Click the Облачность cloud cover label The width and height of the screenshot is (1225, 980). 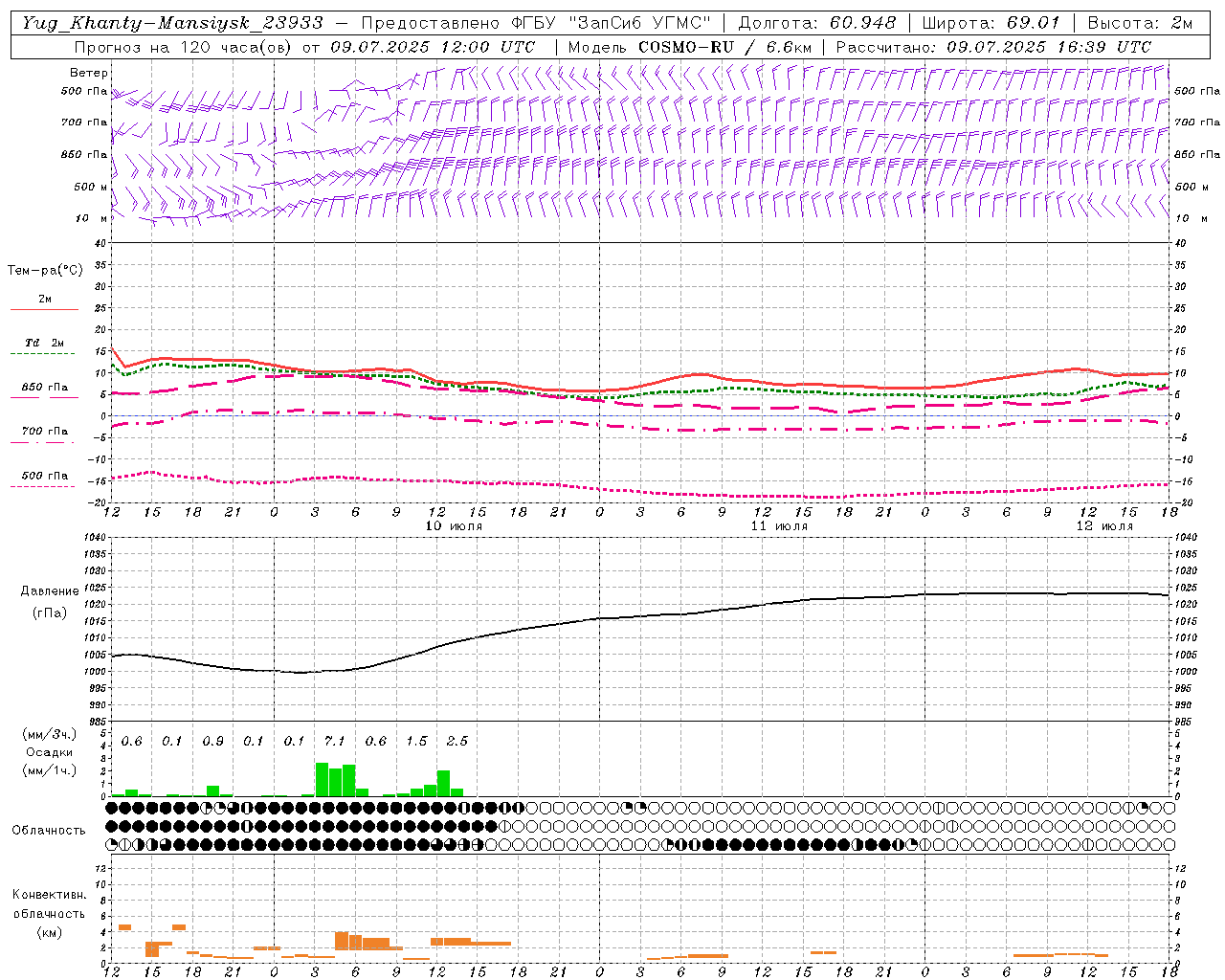point(49,831)
